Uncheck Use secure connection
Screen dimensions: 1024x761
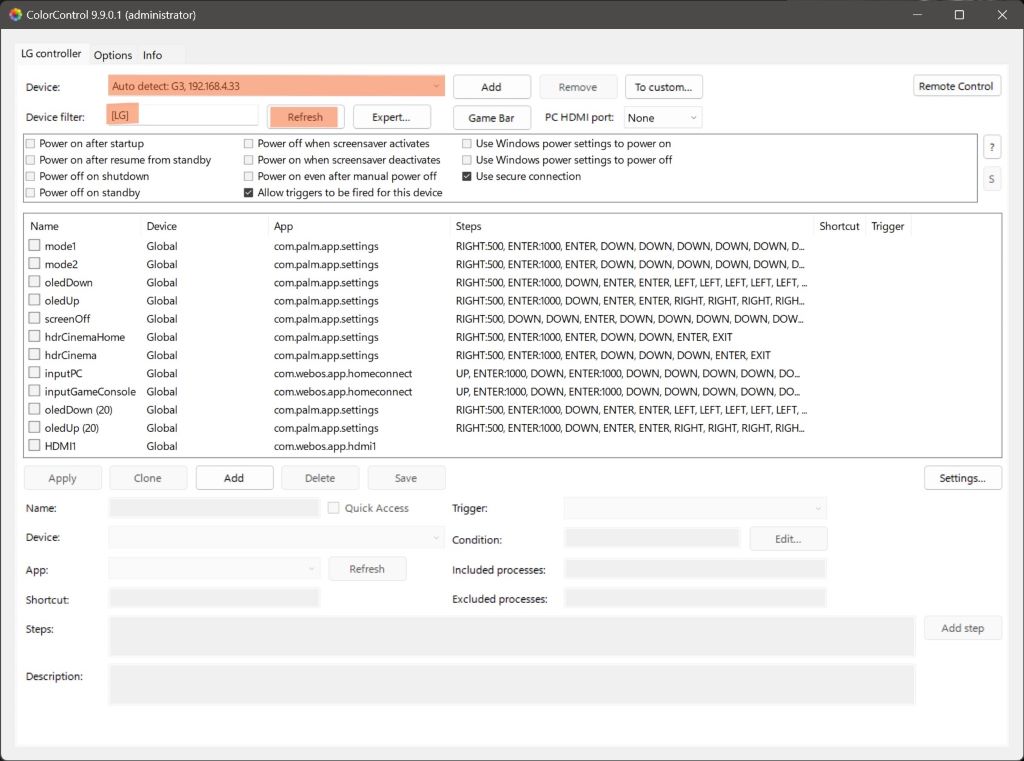(467, 177)
